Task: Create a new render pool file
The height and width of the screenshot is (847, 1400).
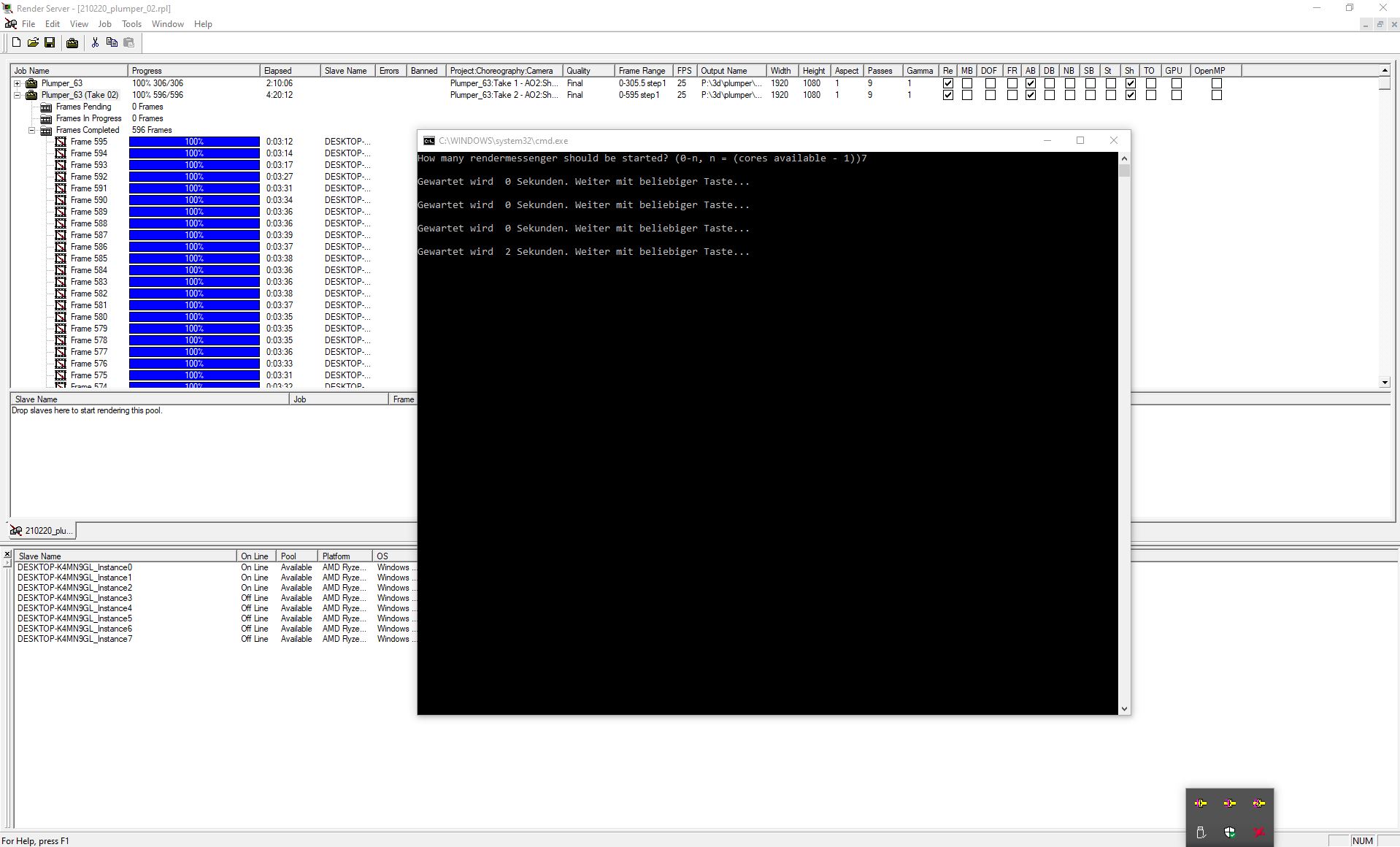Action: click(x=16, y=43)
